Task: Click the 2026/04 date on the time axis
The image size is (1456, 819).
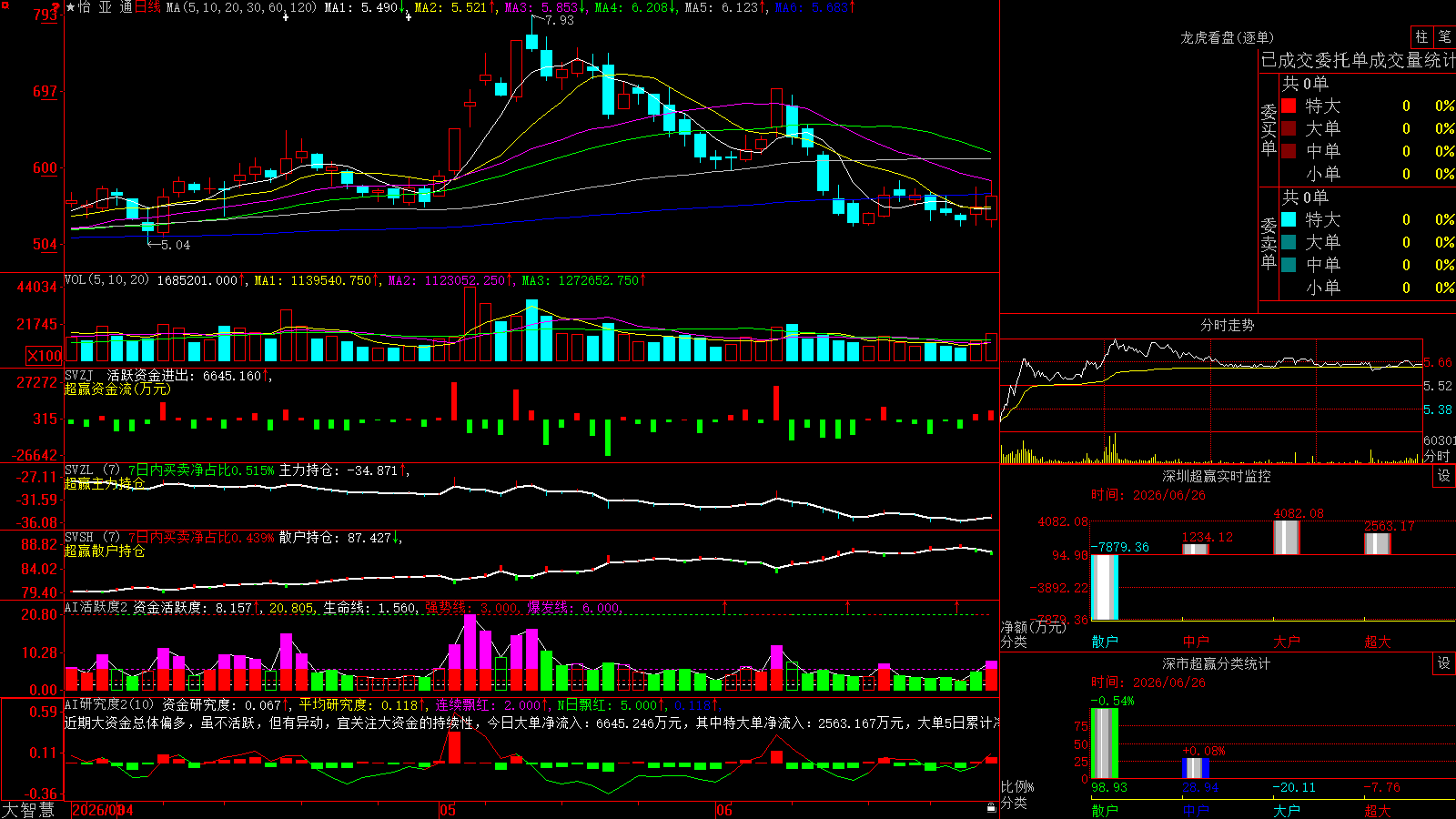Action: click(x=103, y=810)
